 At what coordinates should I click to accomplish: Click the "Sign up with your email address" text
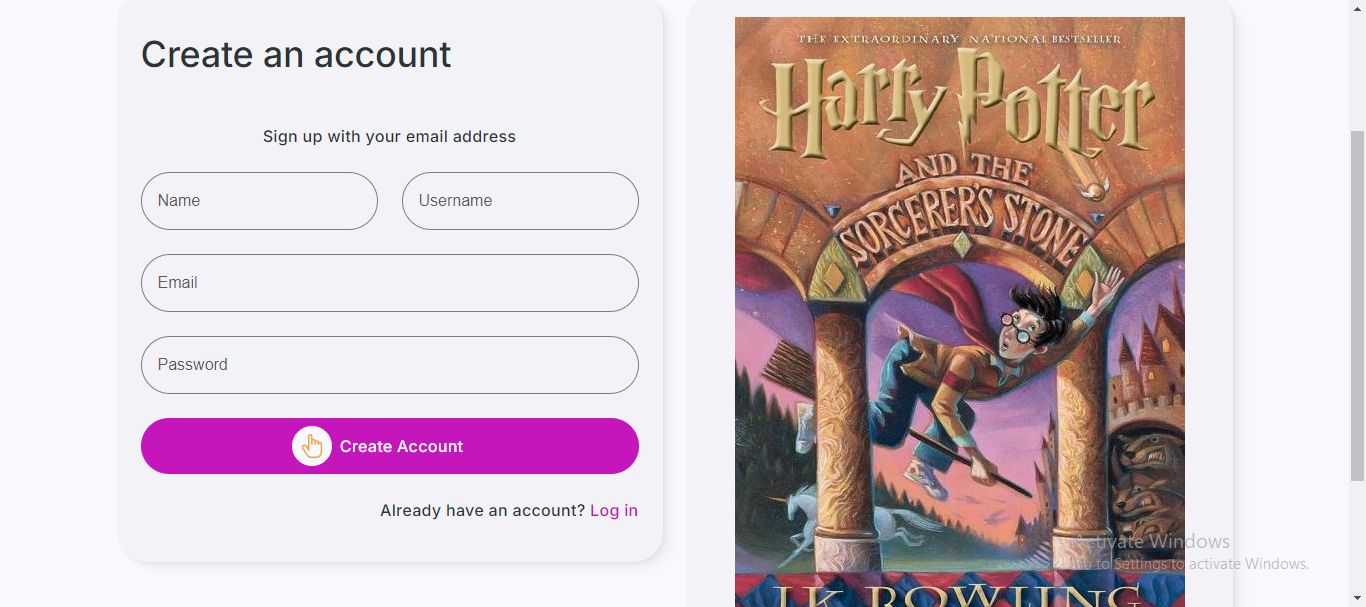[x=389, y=136]
